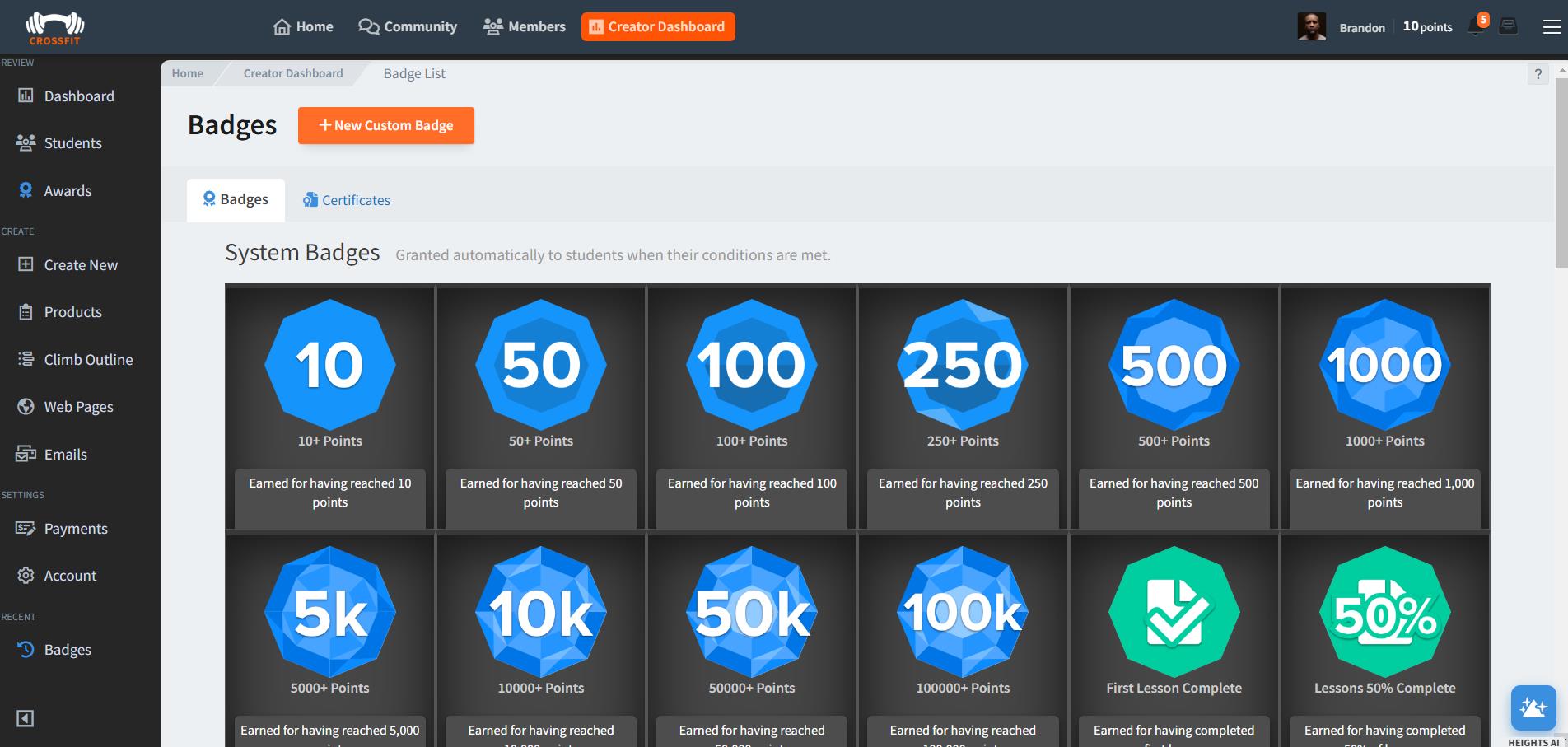This screenshot has width=1568, height=747.
Task: Click the 500+ Points badge icon
Action: [1174, 365]
